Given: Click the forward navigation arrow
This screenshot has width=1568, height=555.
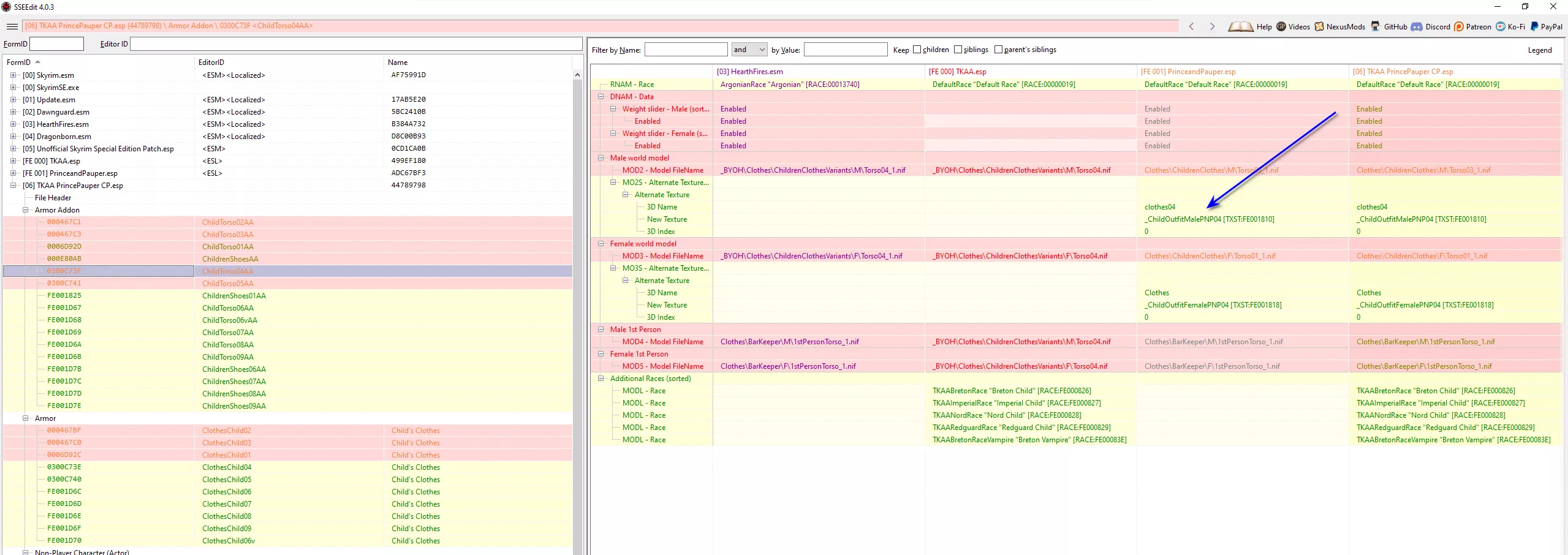Looking at the screenshot, I should [1212, 26].
